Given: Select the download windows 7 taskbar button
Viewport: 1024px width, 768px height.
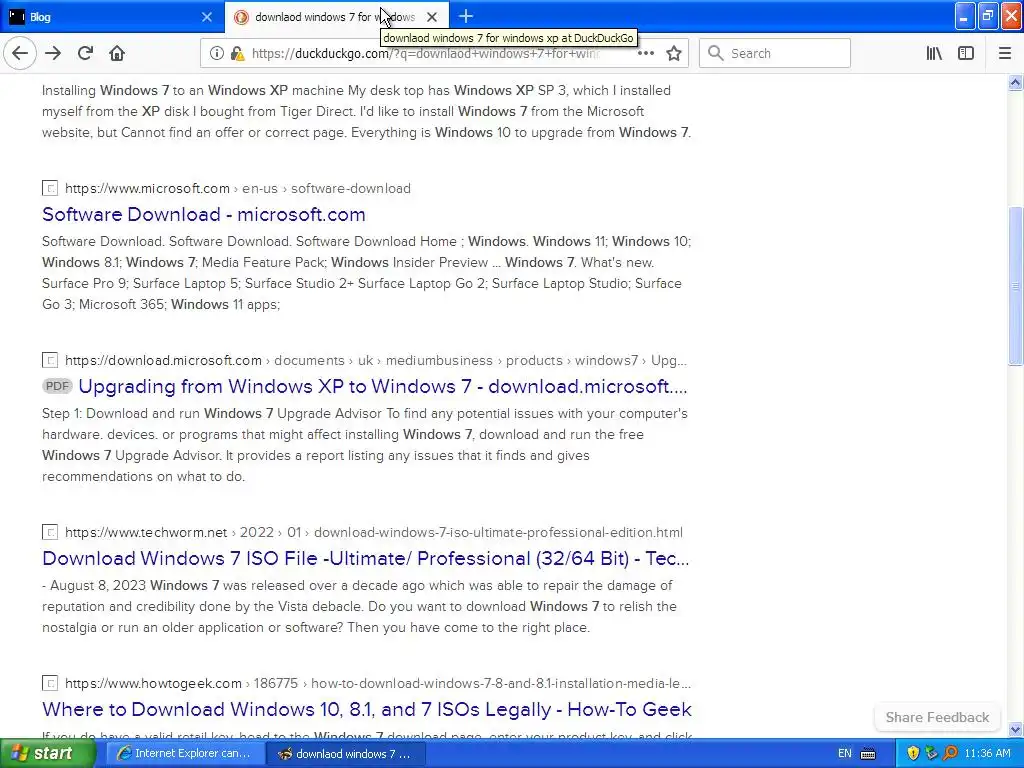Looking at the screenshot, I should point(346,754).
